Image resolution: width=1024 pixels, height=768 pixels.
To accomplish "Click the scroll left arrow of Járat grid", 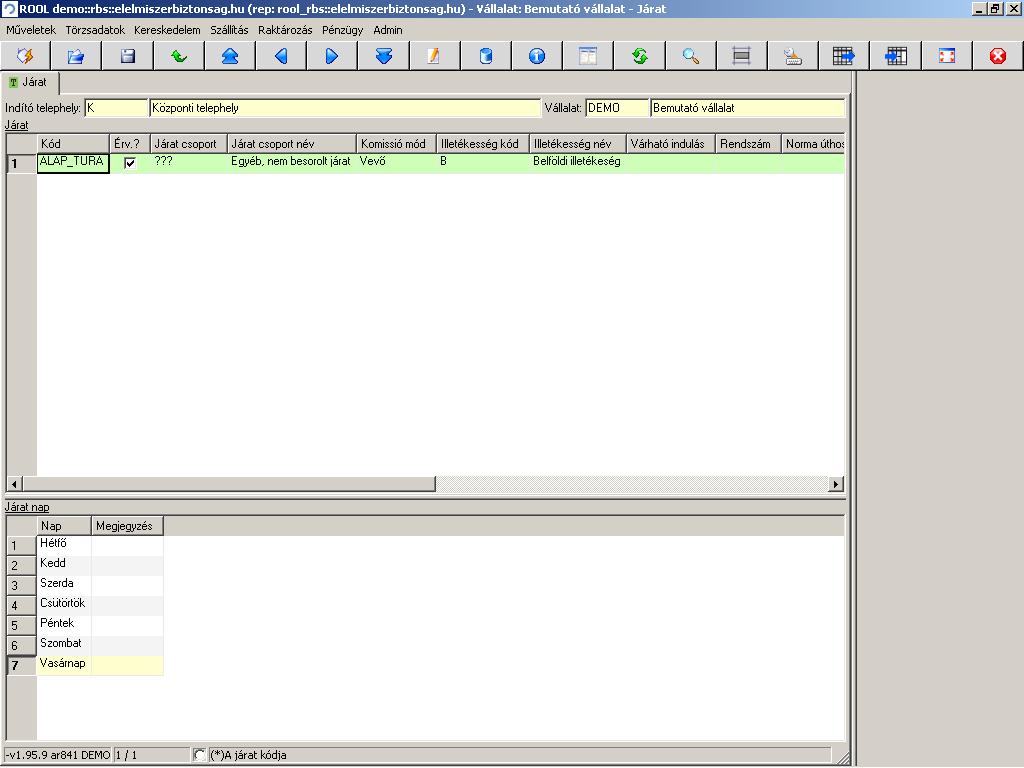I will (x=14, y=484).
